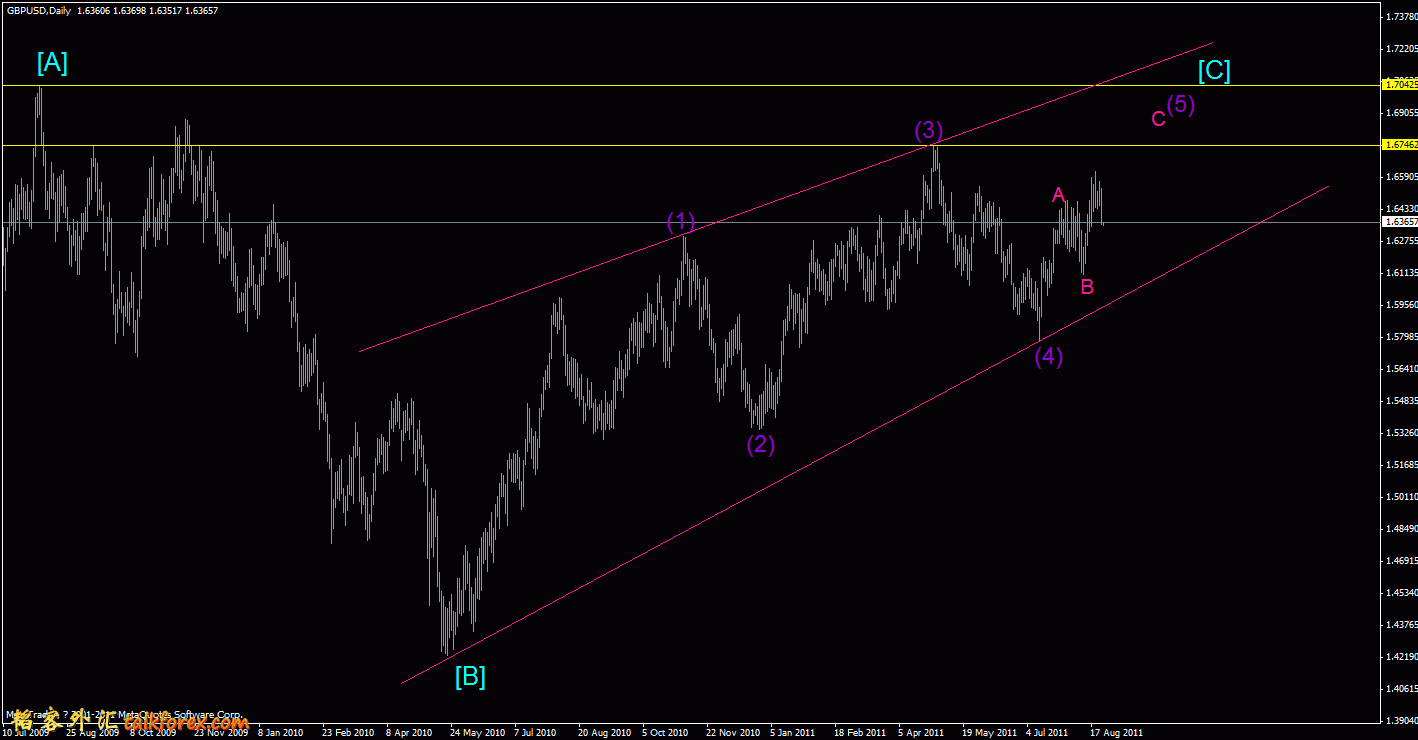Click the 5 Apr 2011 date label
Image resolution: width=1418 pixels, height=740 pixels.
[921, 732]
